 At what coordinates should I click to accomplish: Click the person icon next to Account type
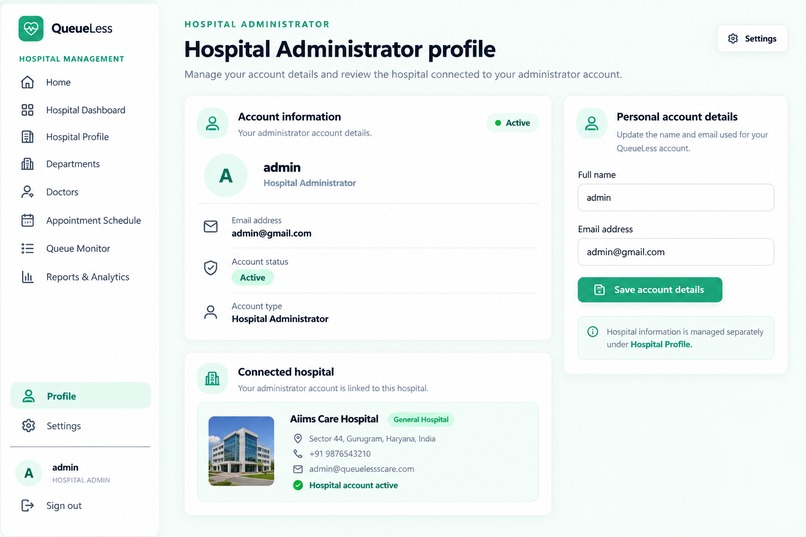(211, 312)
